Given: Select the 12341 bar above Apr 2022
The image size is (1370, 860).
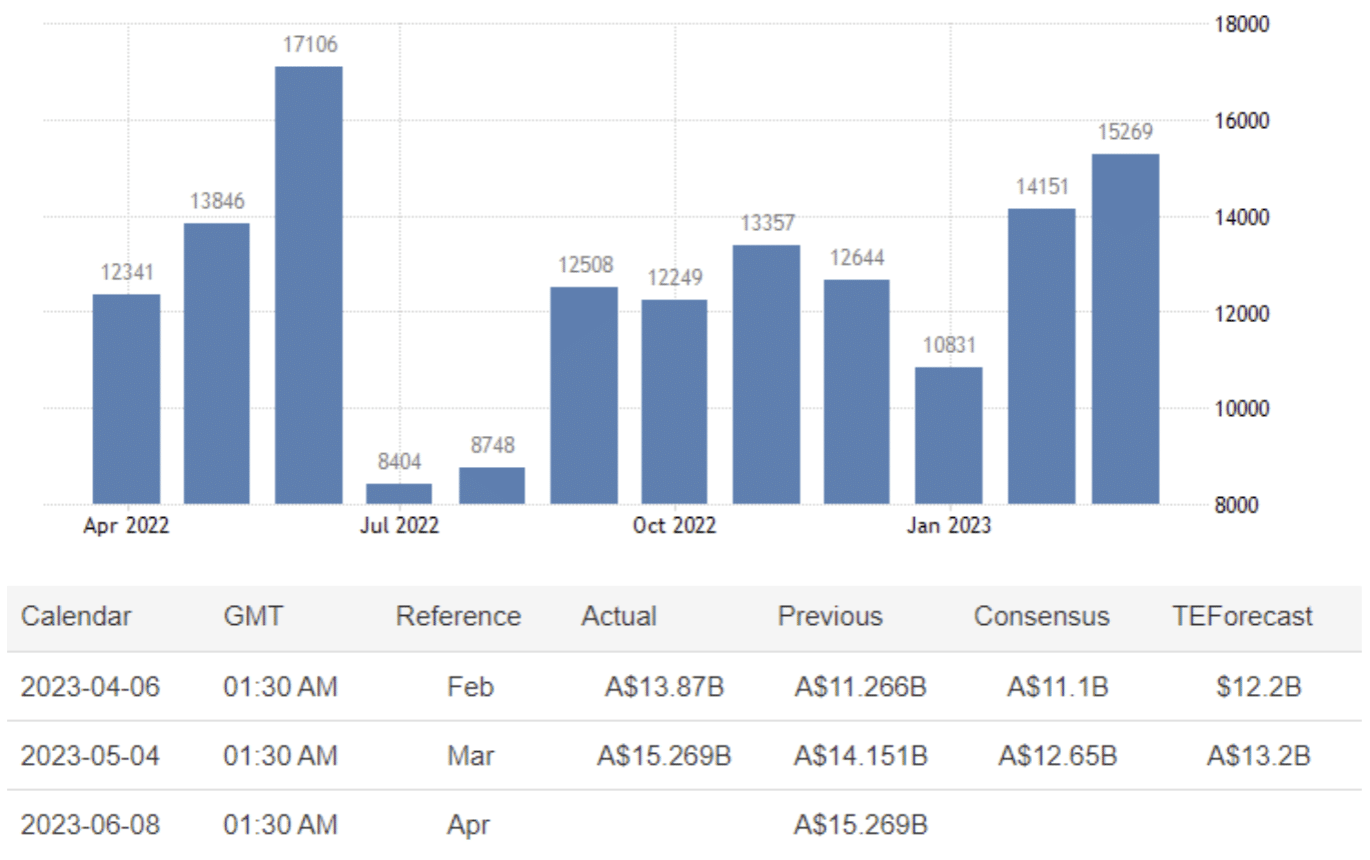Looking at the screenshot, I should pyautogui.click(x=126, y=398).
